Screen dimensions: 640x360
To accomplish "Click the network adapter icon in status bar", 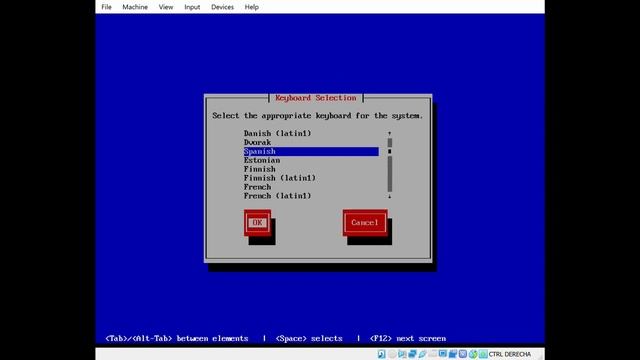I will coord(412,354).
